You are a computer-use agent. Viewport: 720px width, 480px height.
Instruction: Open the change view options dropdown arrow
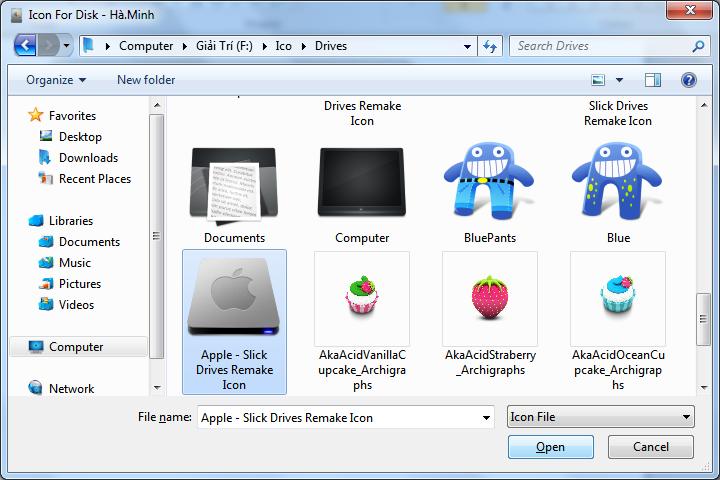point(621,80)
